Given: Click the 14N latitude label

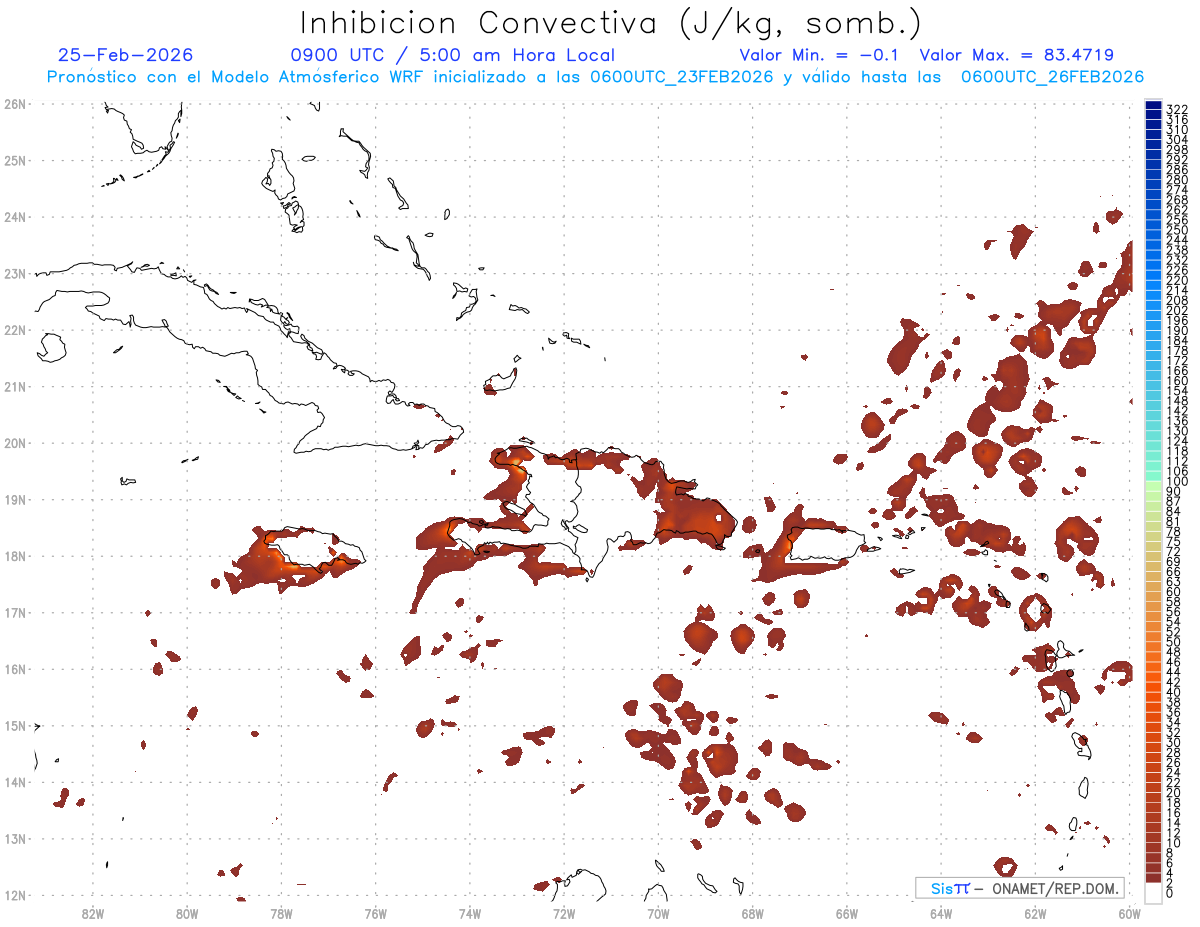Looking at the screenshot, I should point(15,782).
